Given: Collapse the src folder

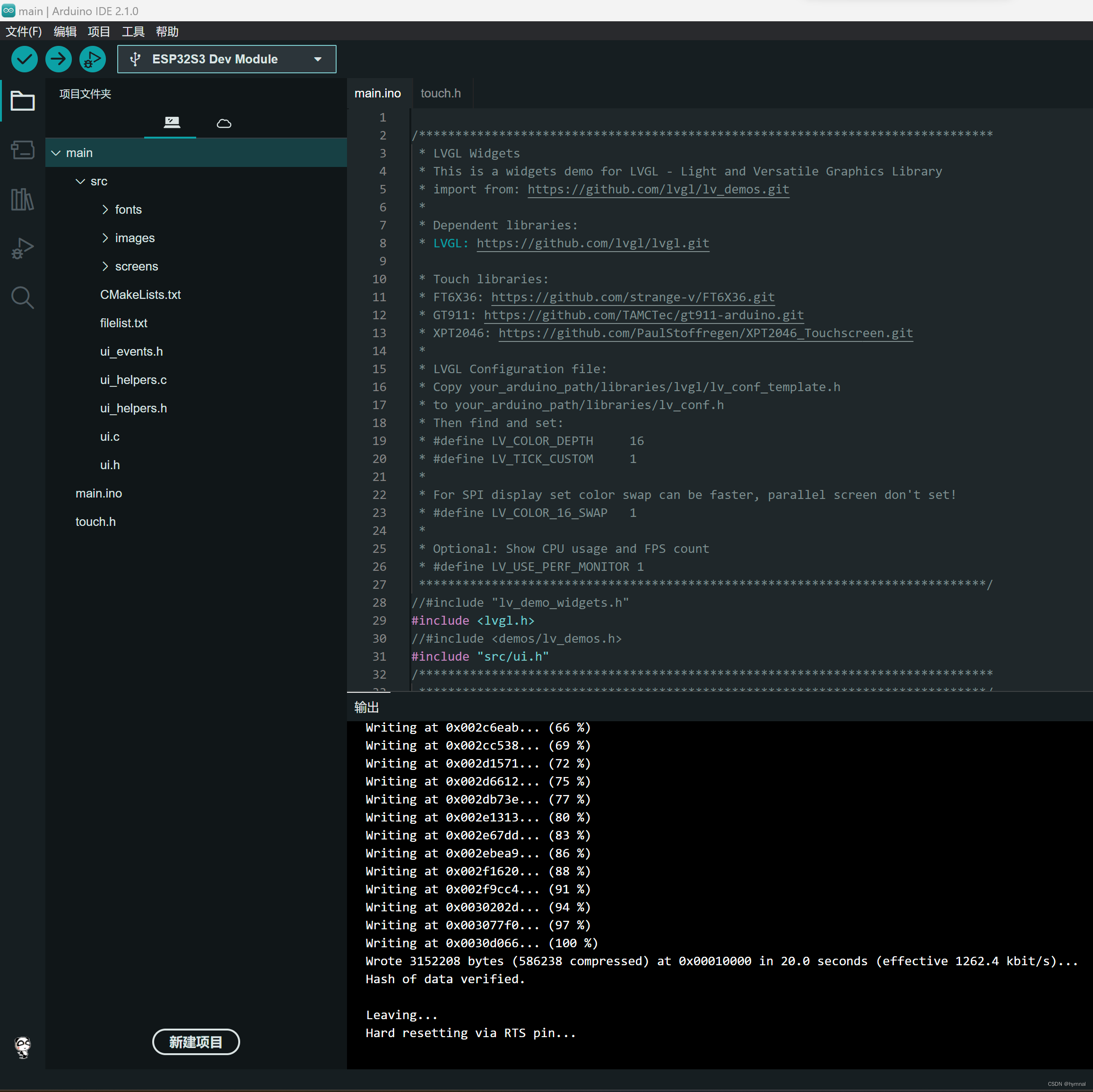Looking at the screenshot, I should (79, 181).
